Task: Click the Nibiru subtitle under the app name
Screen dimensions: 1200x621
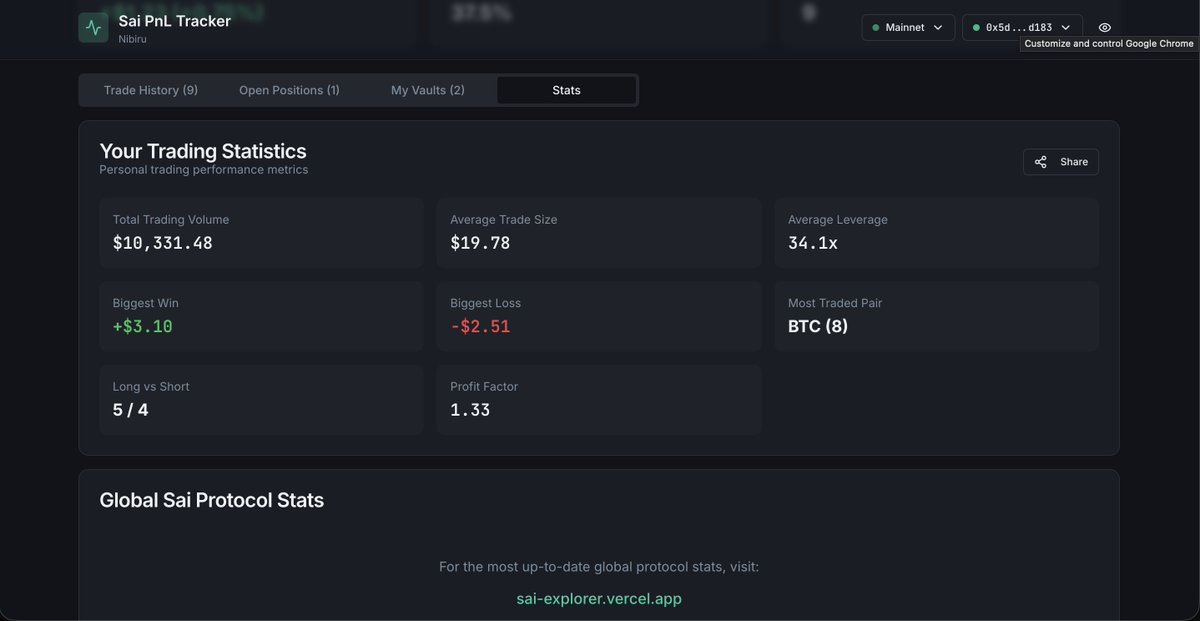Action: [x=134, y=39]
